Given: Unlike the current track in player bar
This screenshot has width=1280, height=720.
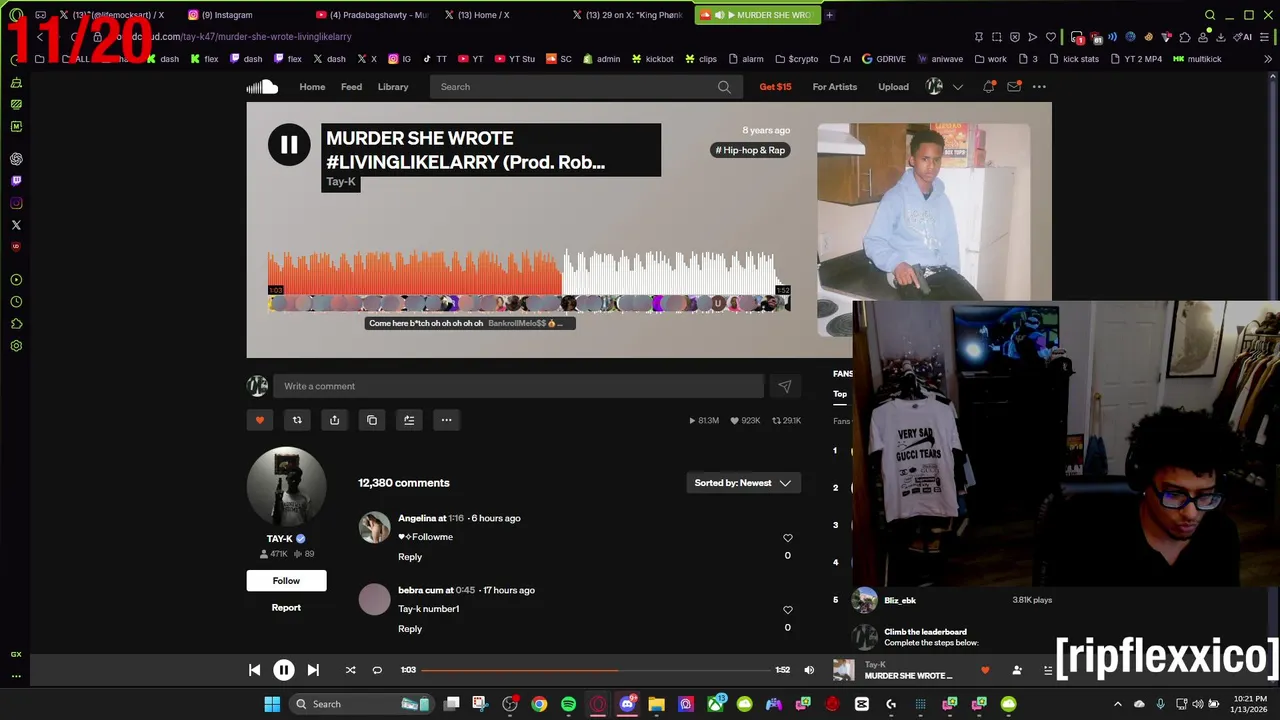Looking at the screenshot, I should 985,670.
